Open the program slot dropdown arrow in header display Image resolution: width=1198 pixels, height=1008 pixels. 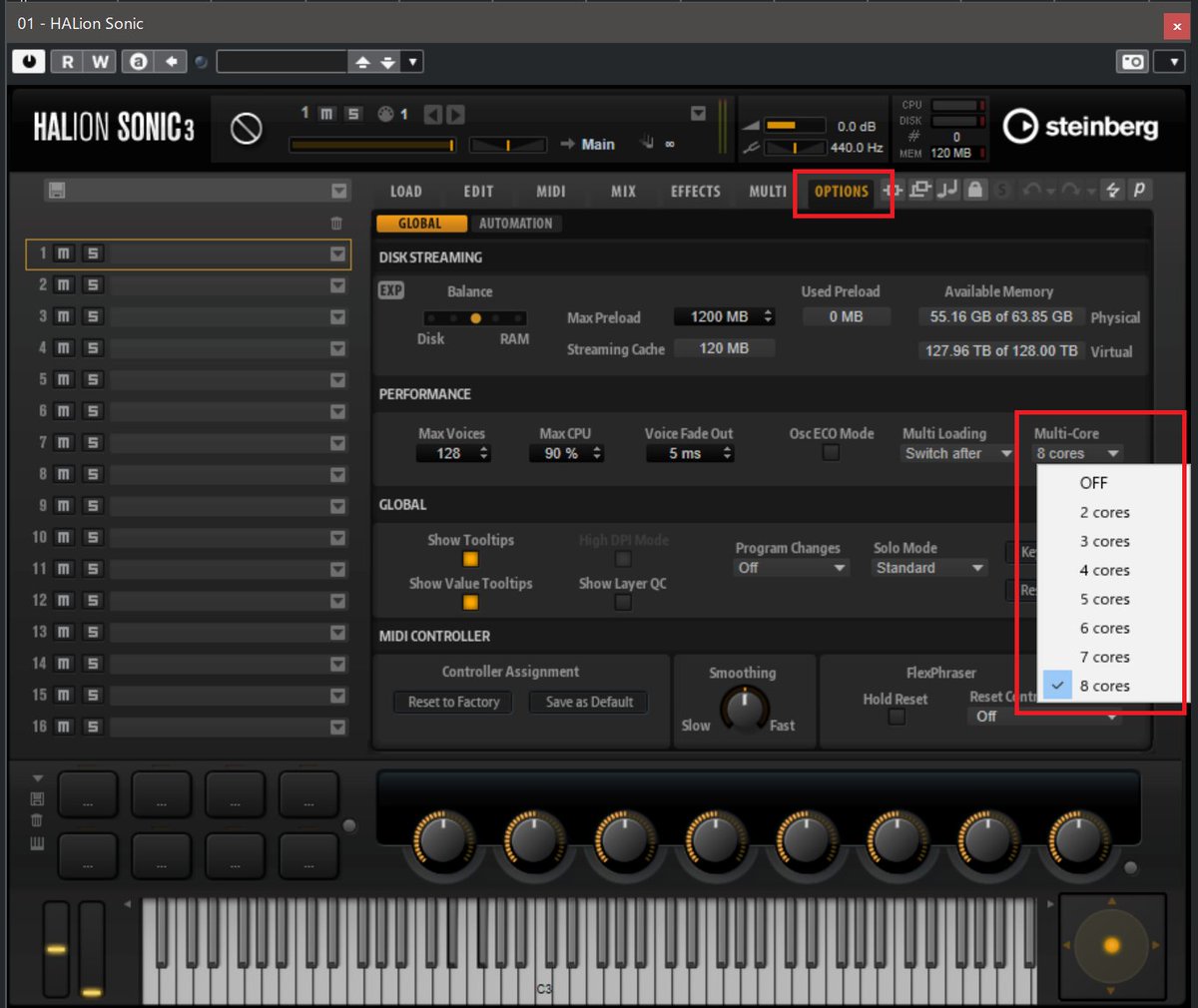click(698, 113)
